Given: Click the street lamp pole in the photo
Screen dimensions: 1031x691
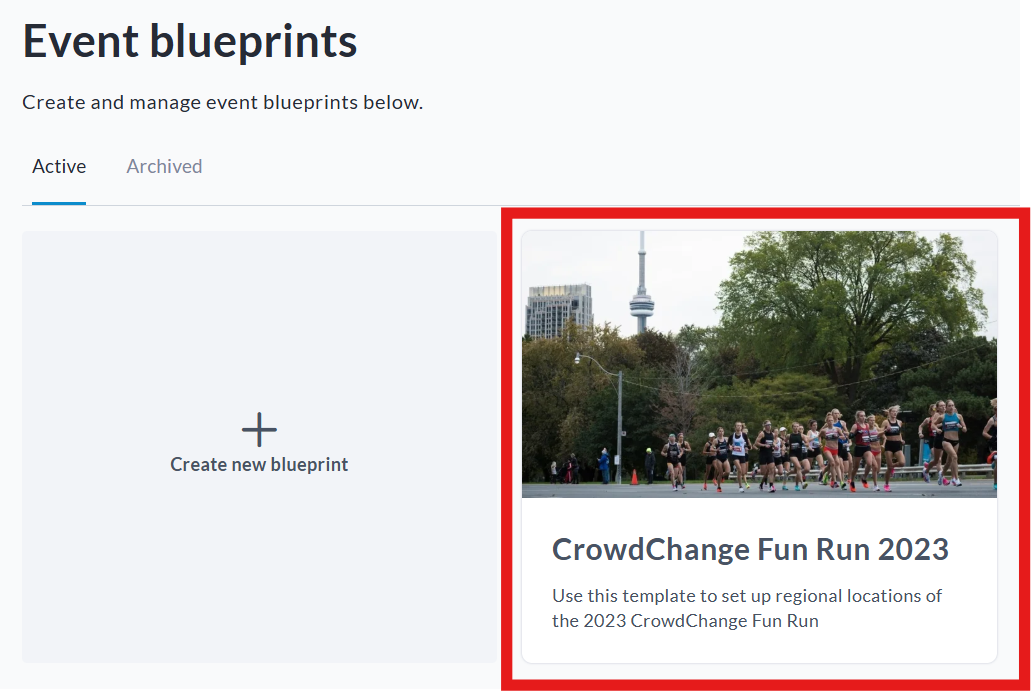Looking at the screenshot, I should [619, 425].
